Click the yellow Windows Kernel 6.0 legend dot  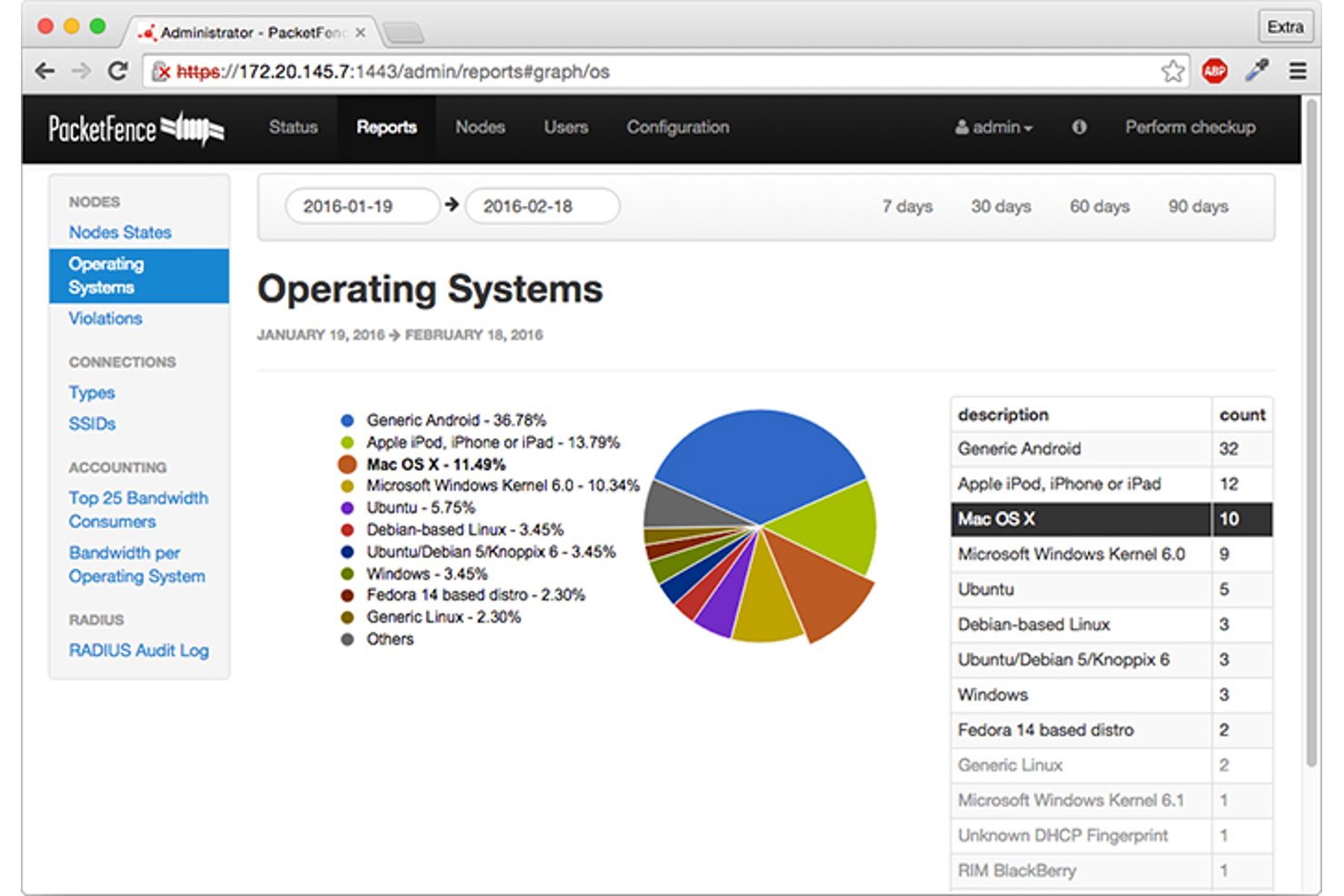(347, 486)
